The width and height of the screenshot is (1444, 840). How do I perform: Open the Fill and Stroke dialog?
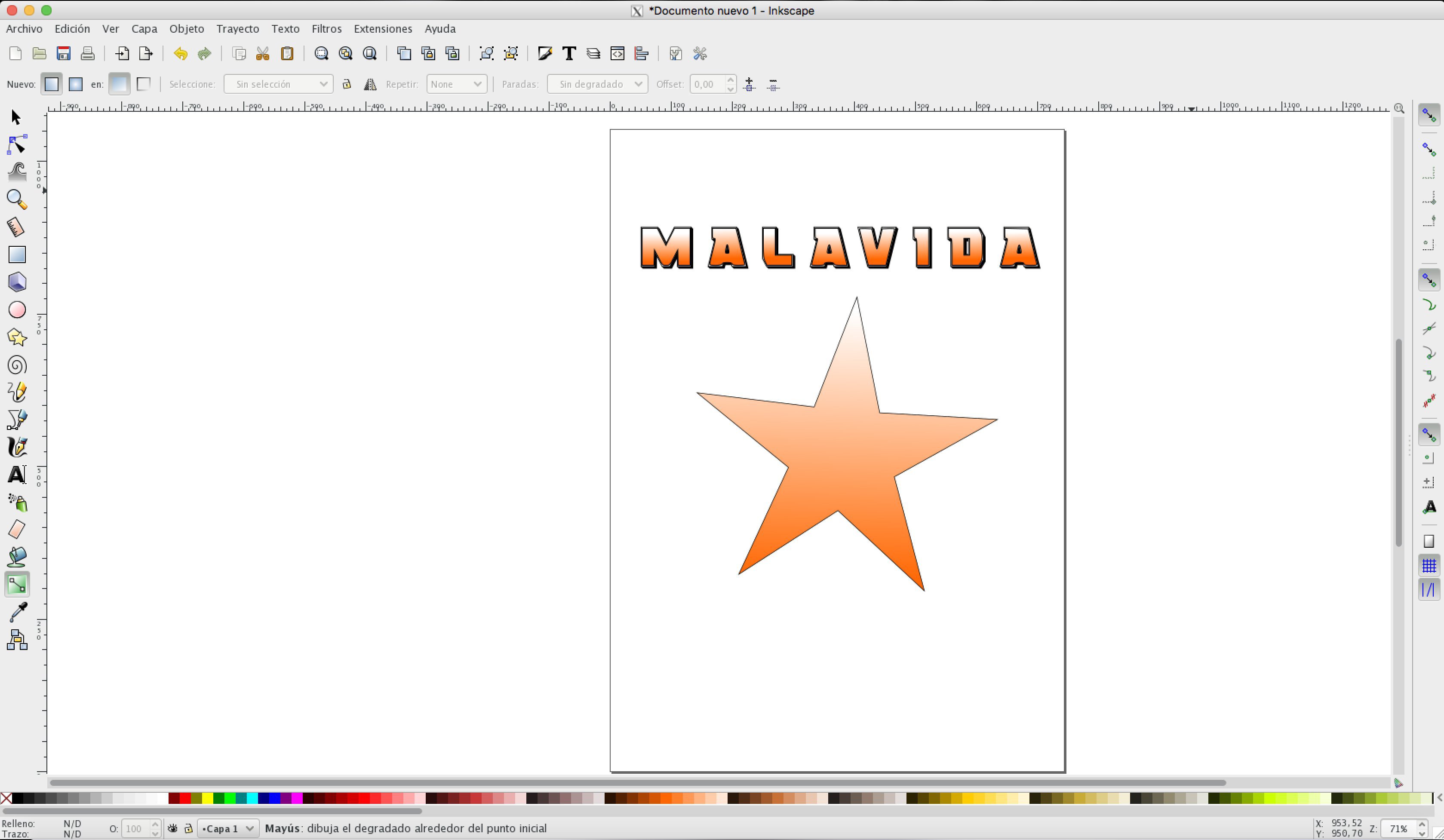(x=544, y=53)
